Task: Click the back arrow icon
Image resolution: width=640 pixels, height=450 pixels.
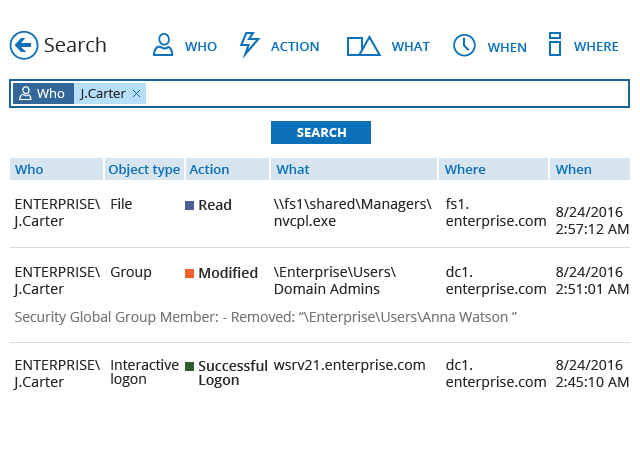Action: (x=24, y=45)
